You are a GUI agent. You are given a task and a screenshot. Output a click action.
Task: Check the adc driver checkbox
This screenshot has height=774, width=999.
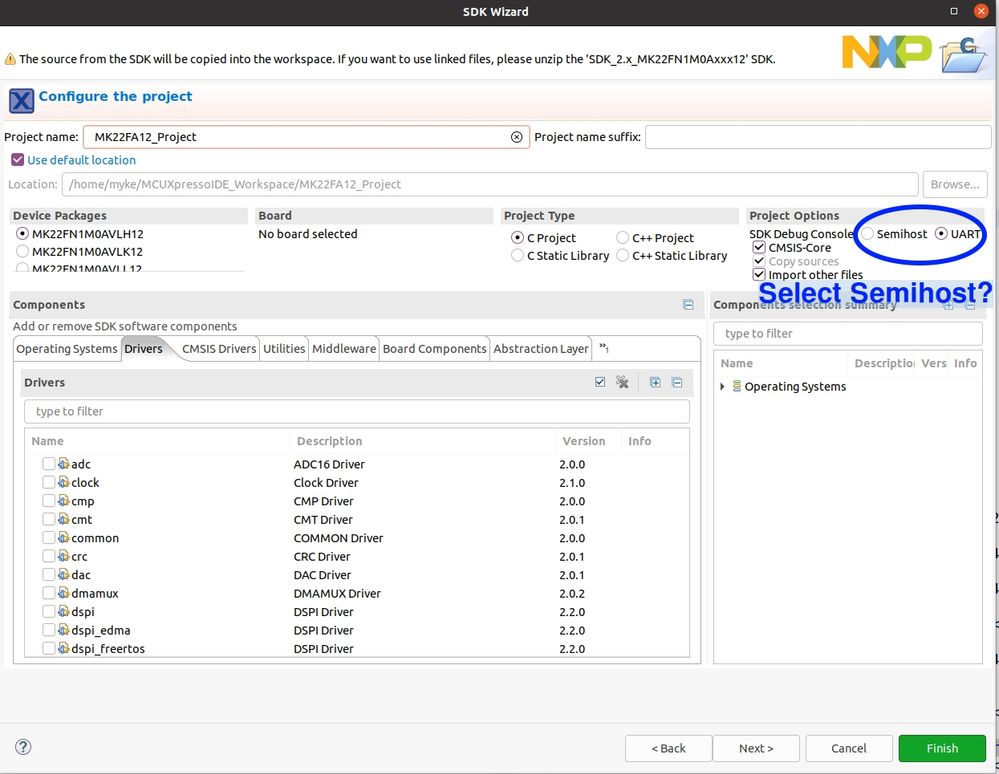click(x=48, y=464)
